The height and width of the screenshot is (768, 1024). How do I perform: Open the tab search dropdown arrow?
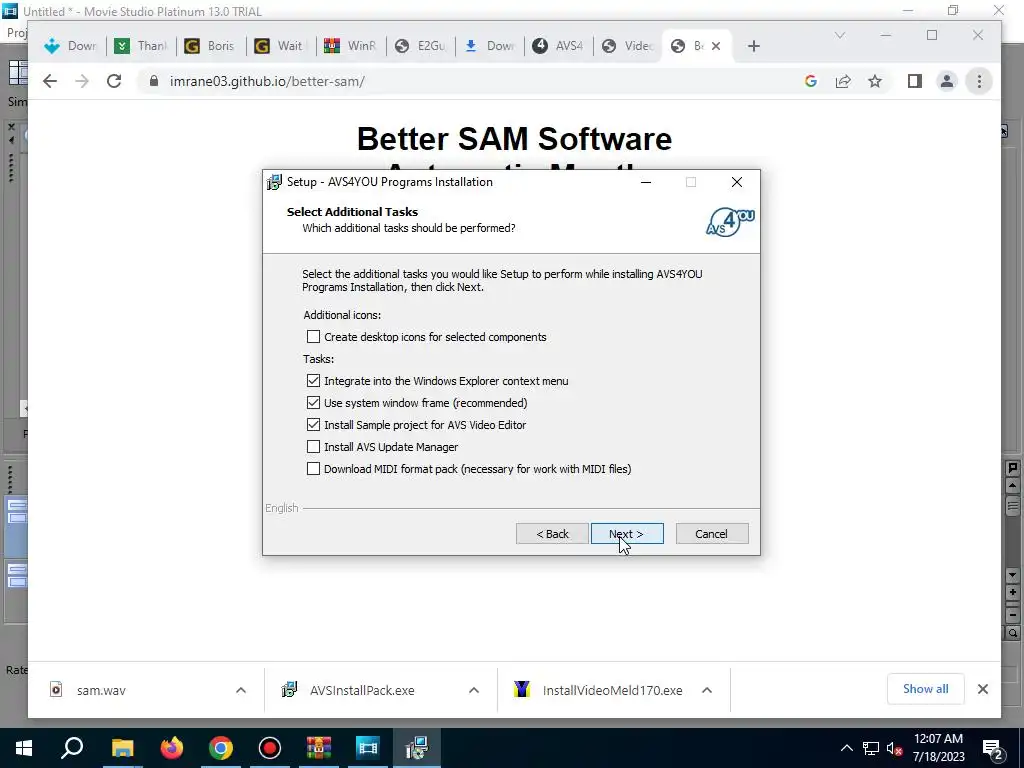(840, 35)
